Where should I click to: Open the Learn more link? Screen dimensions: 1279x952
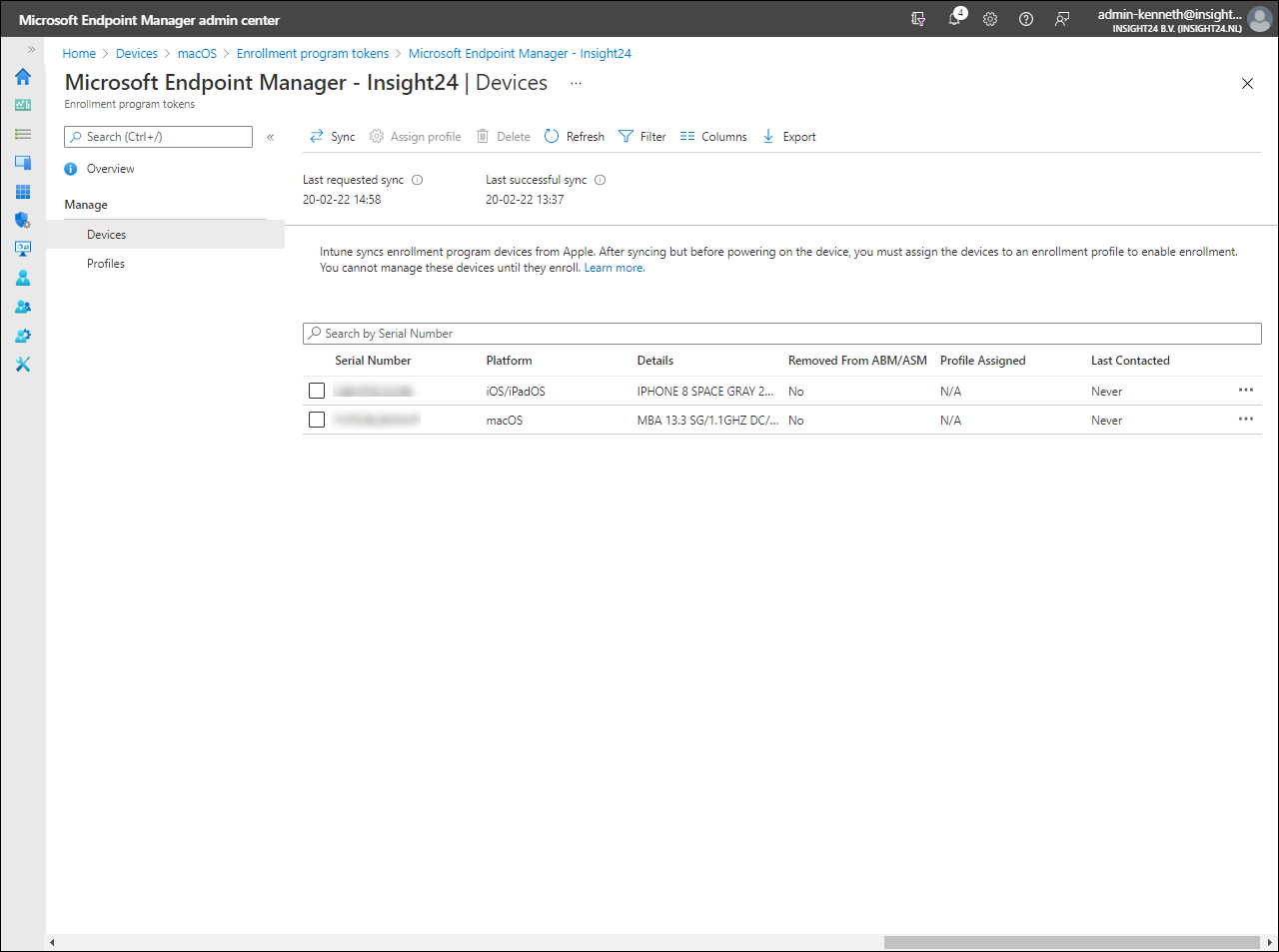click(x=614, y=268)
